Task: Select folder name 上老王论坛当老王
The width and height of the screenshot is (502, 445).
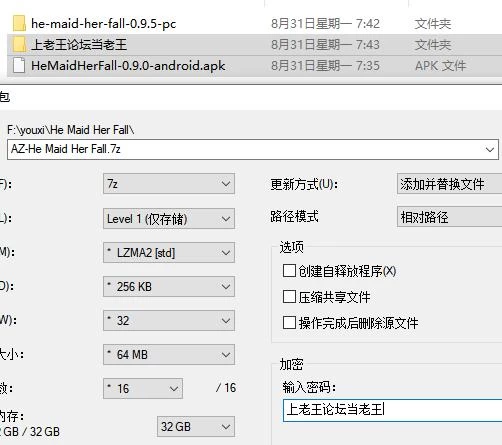Action: coord(79,45)
